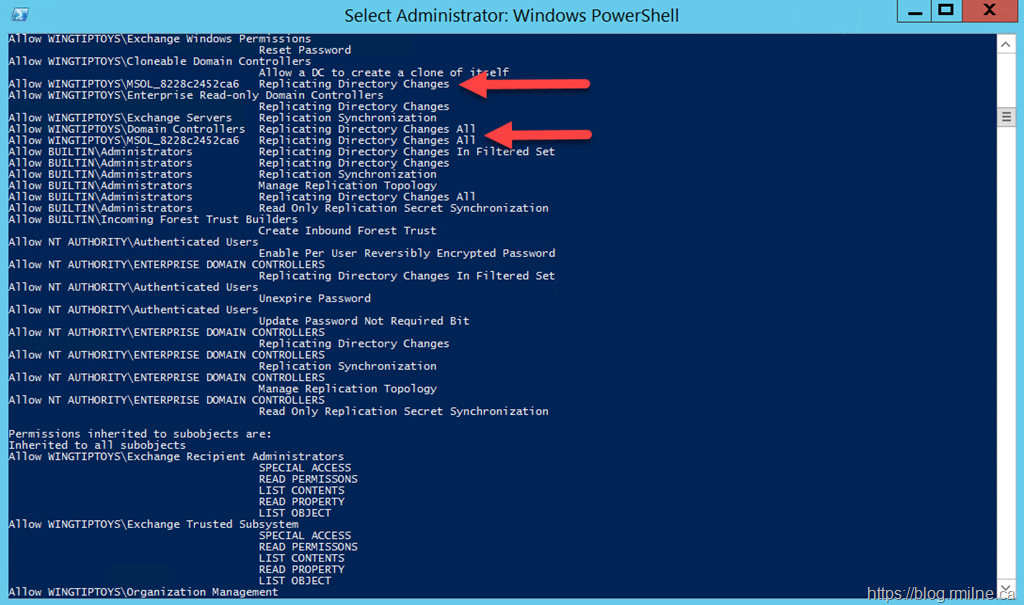This screenshot has height=605, width=1024.
Task: Close the Windows PowerShell window
Action: pos(990,12)
